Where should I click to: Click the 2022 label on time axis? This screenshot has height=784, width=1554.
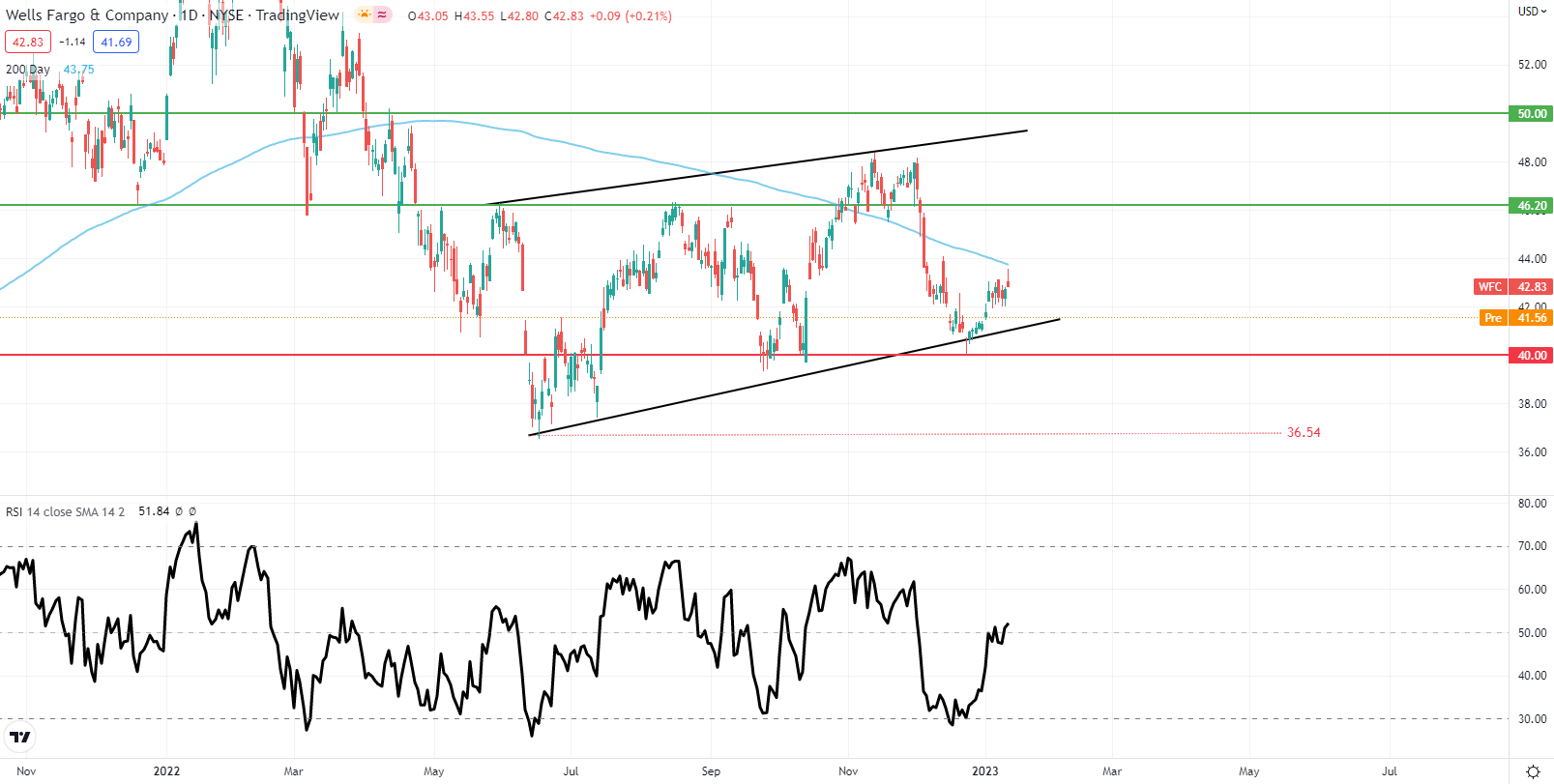(x=166, y=771)
